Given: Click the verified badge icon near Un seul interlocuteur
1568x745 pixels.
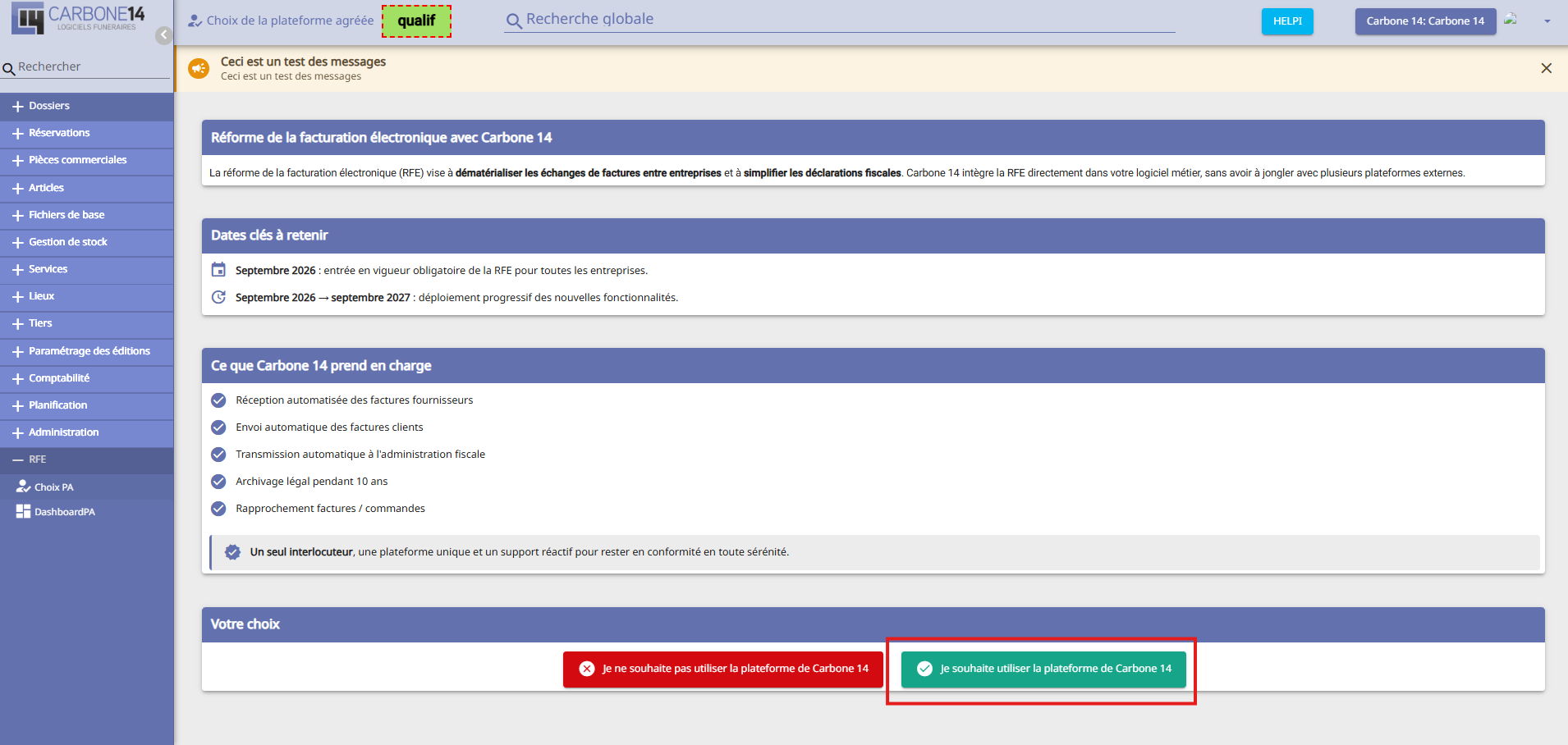Looking at the screenshot, I should coord(233,552).
